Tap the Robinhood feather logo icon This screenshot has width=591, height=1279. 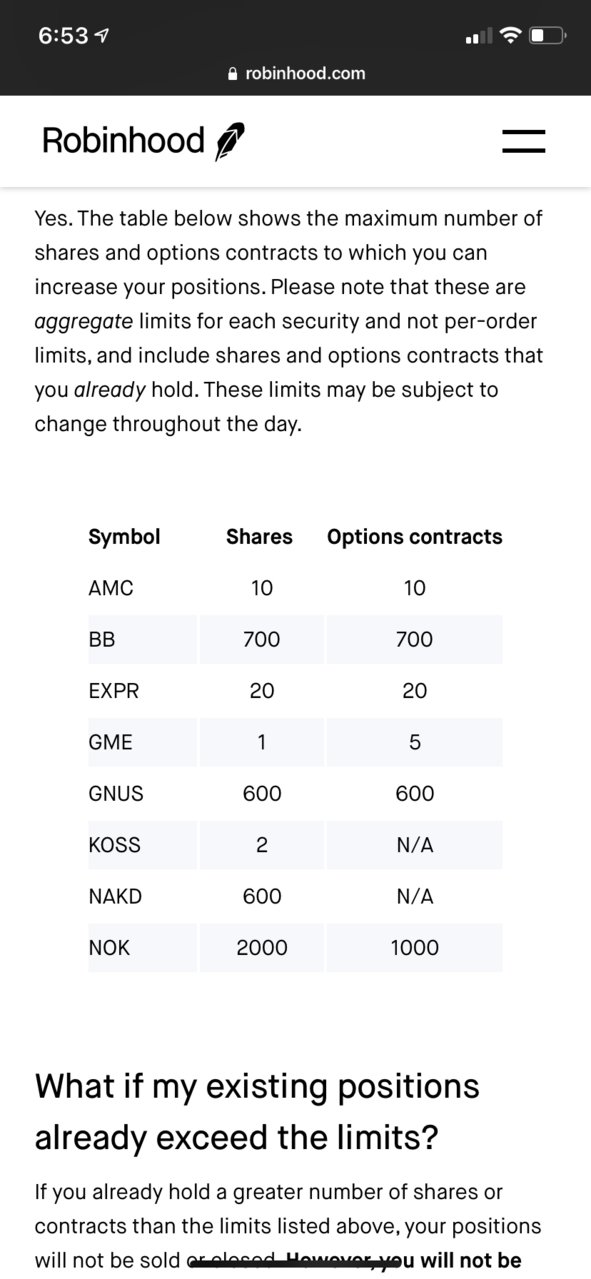pyautogui.click(x=229, y=142)
